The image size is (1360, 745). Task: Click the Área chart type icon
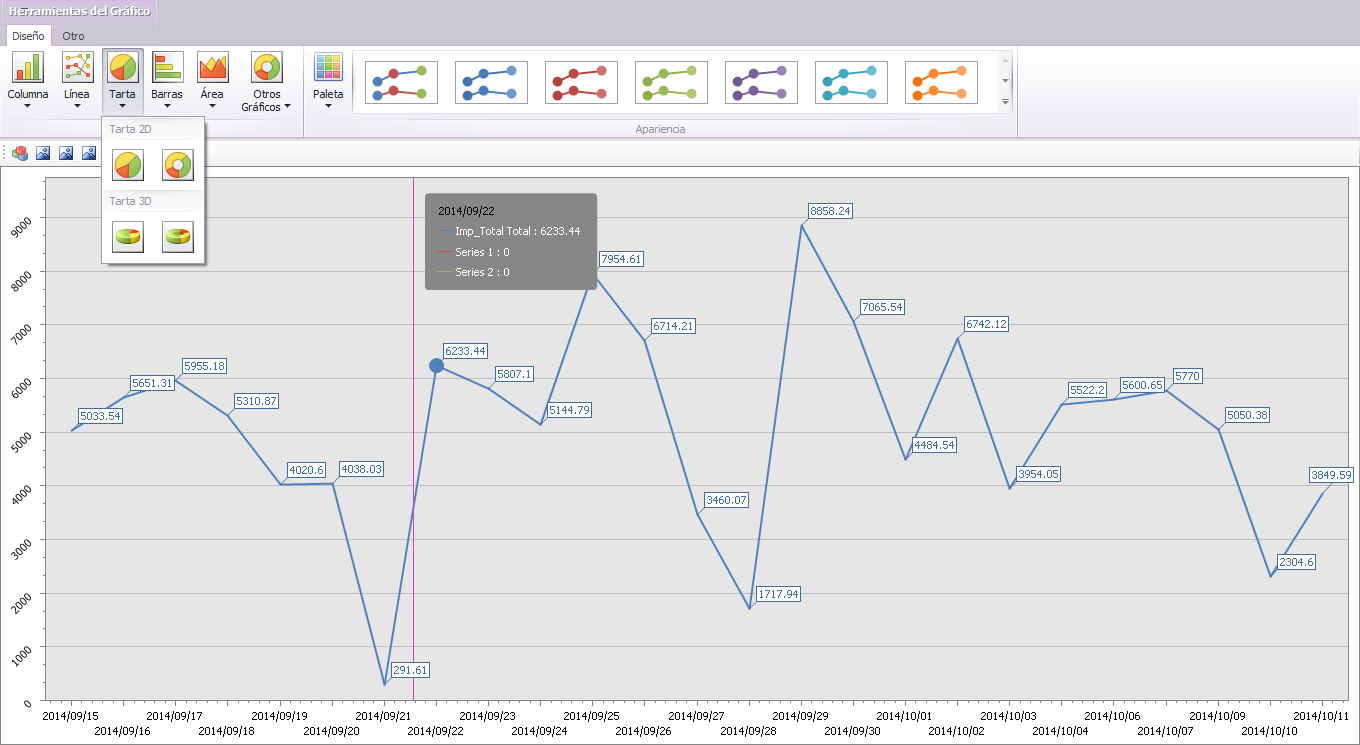click(212, 68)
